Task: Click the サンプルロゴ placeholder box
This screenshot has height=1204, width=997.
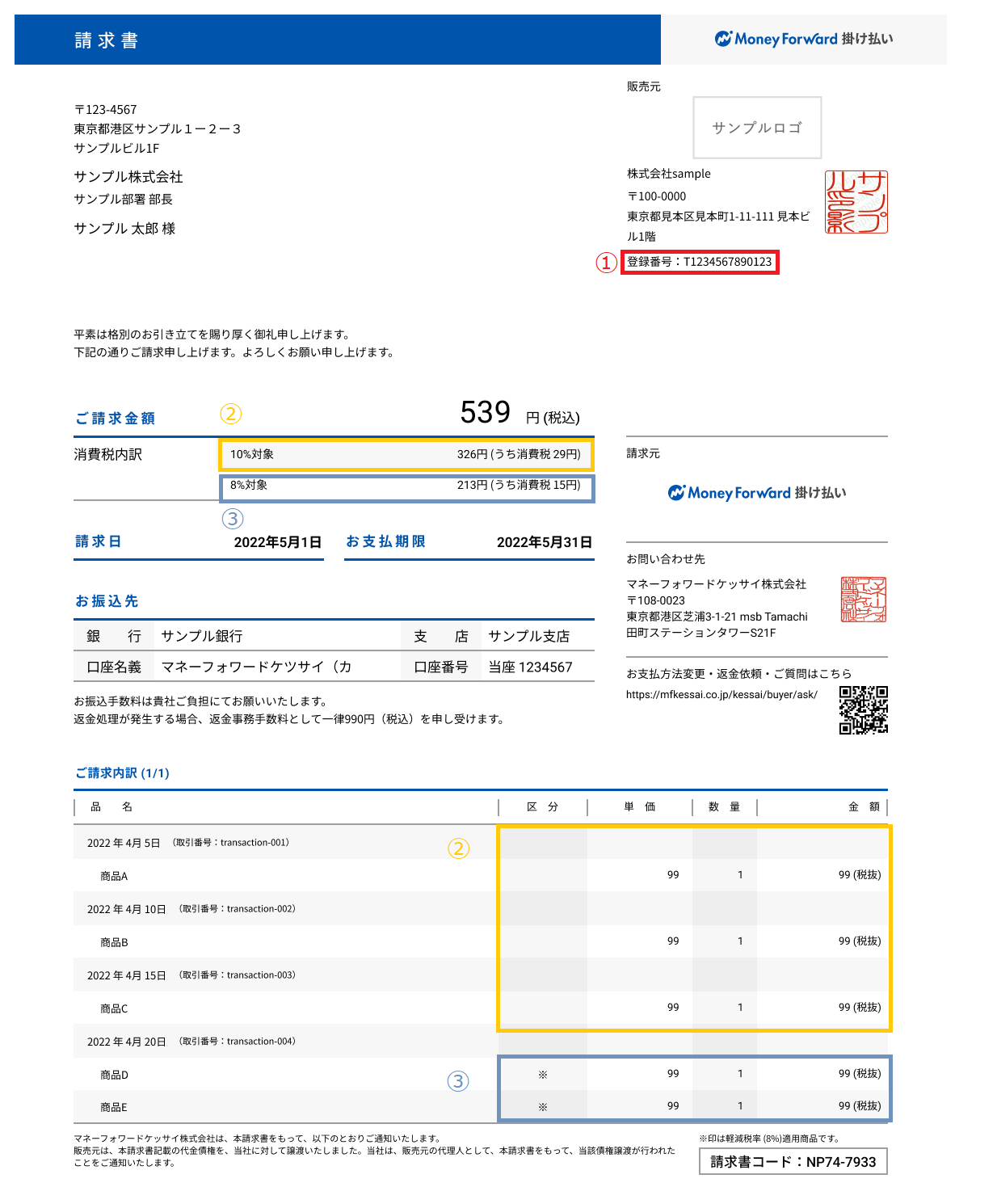Action: (757, 128)
